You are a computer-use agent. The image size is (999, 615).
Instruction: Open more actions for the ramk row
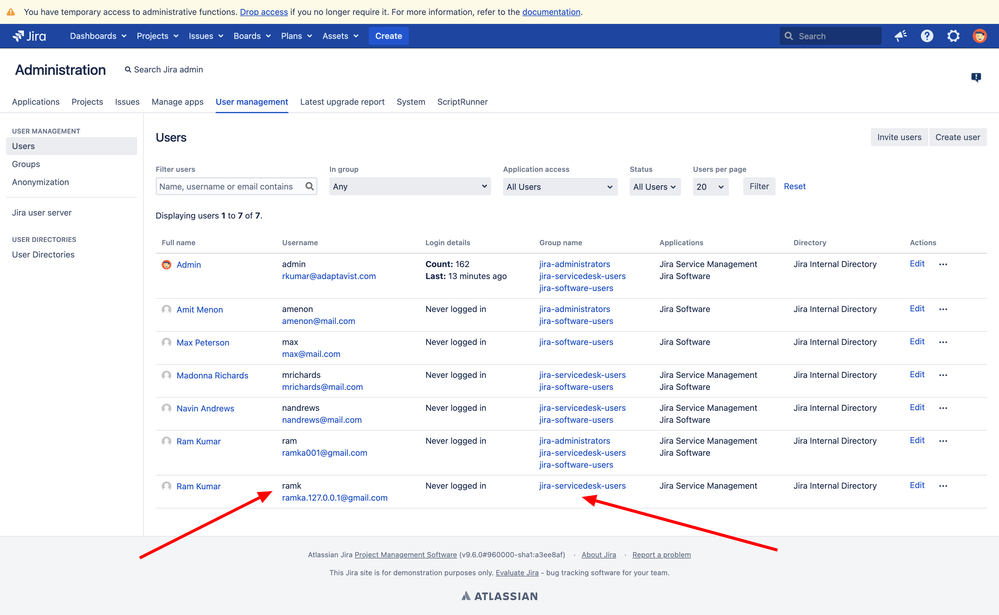[x=943, y=486]
